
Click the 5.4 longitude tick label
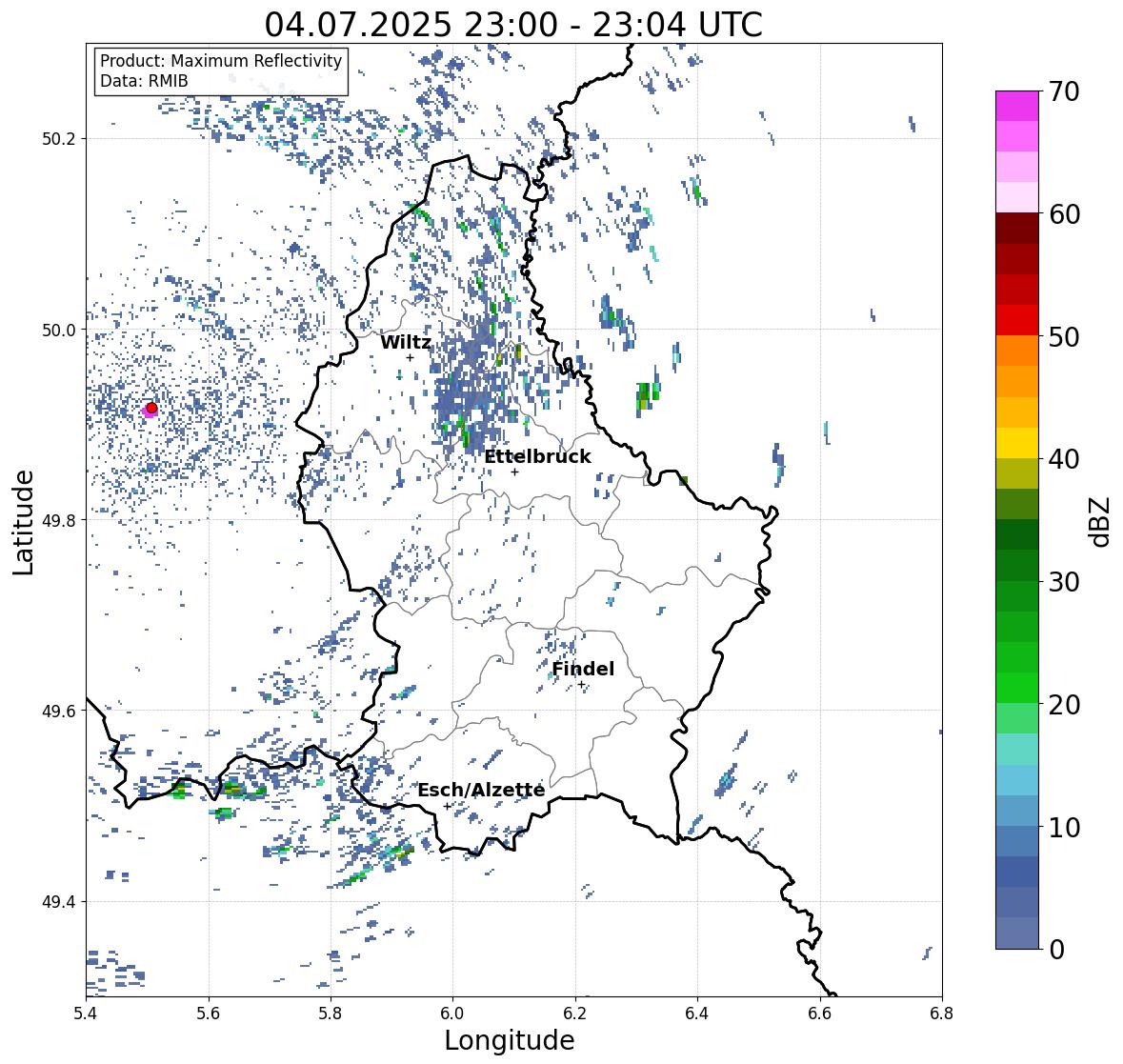[x=86, y=1014]
